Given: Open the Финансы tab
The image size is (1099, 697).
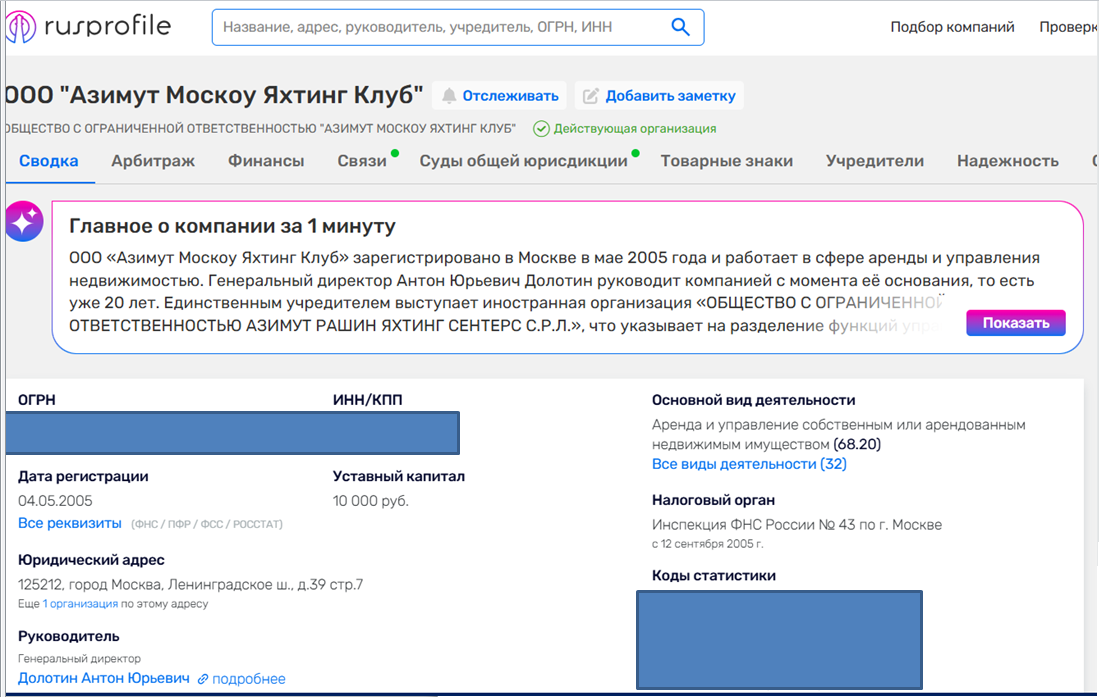Looking at the screenshot, I should 266,161.
